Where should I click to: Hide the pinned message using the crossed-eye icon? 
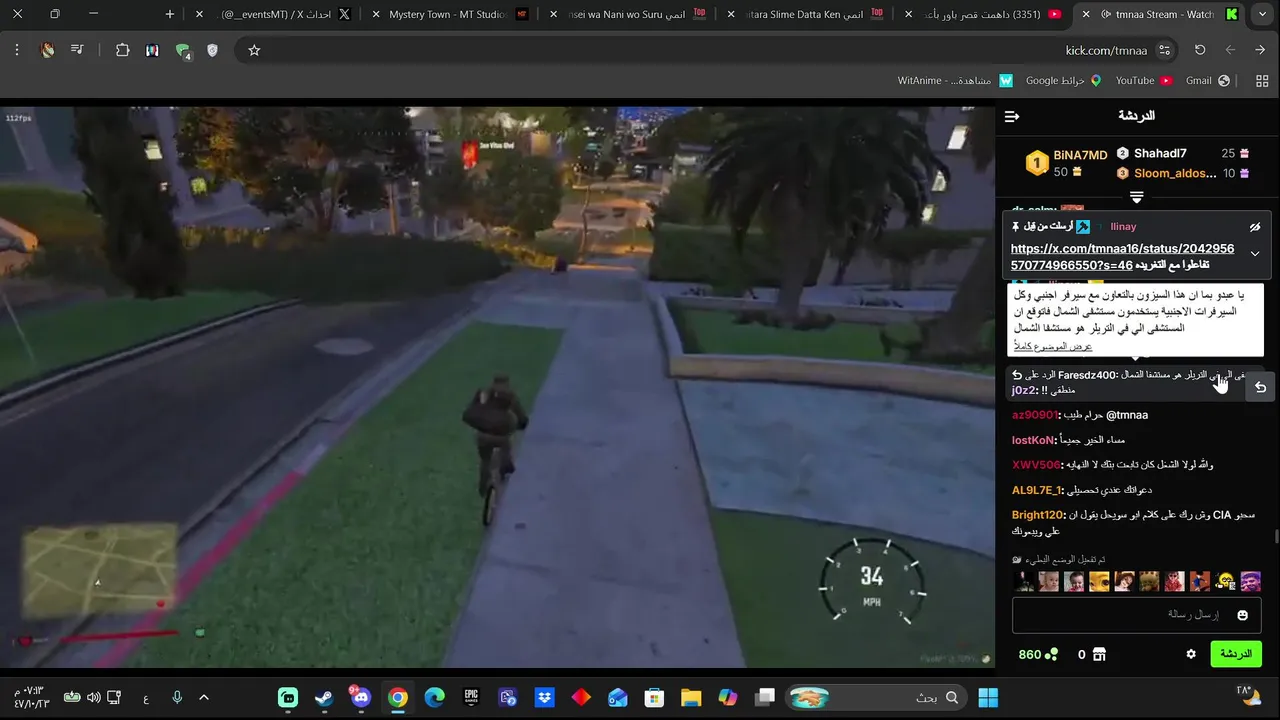coord(1255,227)
